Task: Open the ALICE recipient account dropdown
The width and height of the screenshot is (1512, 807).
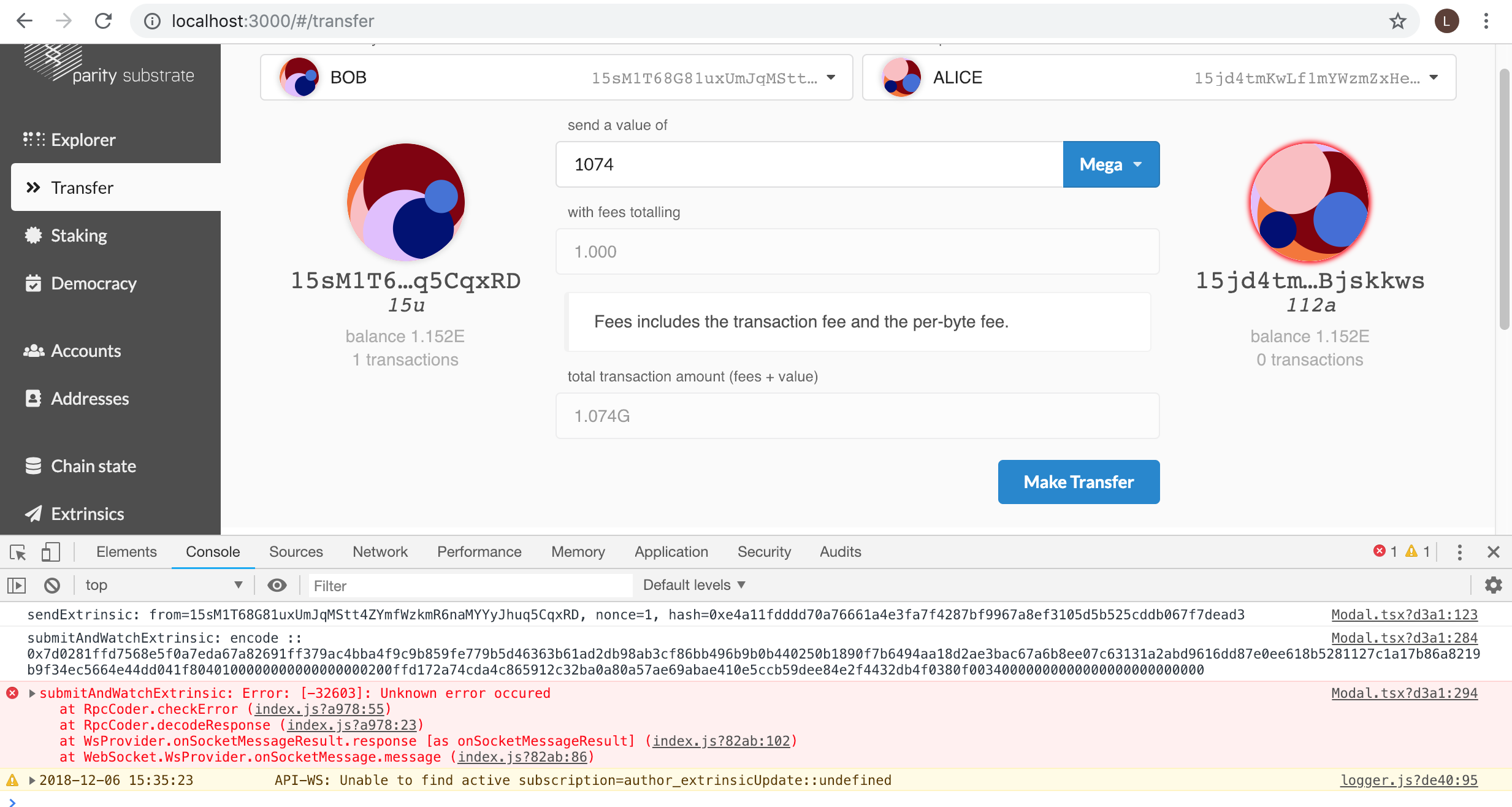Action: click(x=1159, y=77)
